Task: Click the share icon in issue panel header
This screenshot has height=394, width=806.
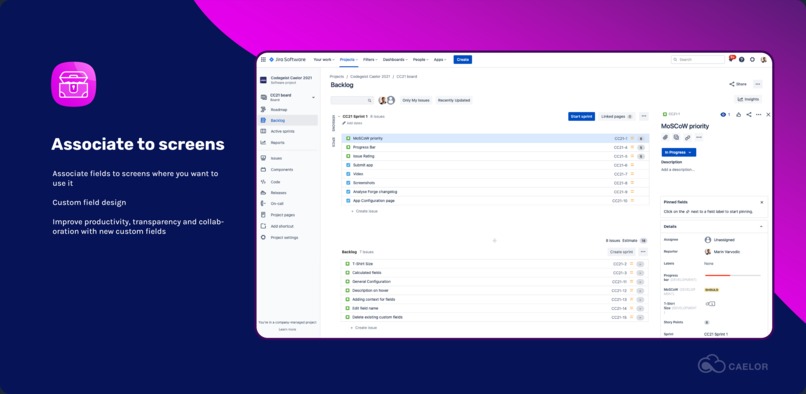Action: pos(749,114)
